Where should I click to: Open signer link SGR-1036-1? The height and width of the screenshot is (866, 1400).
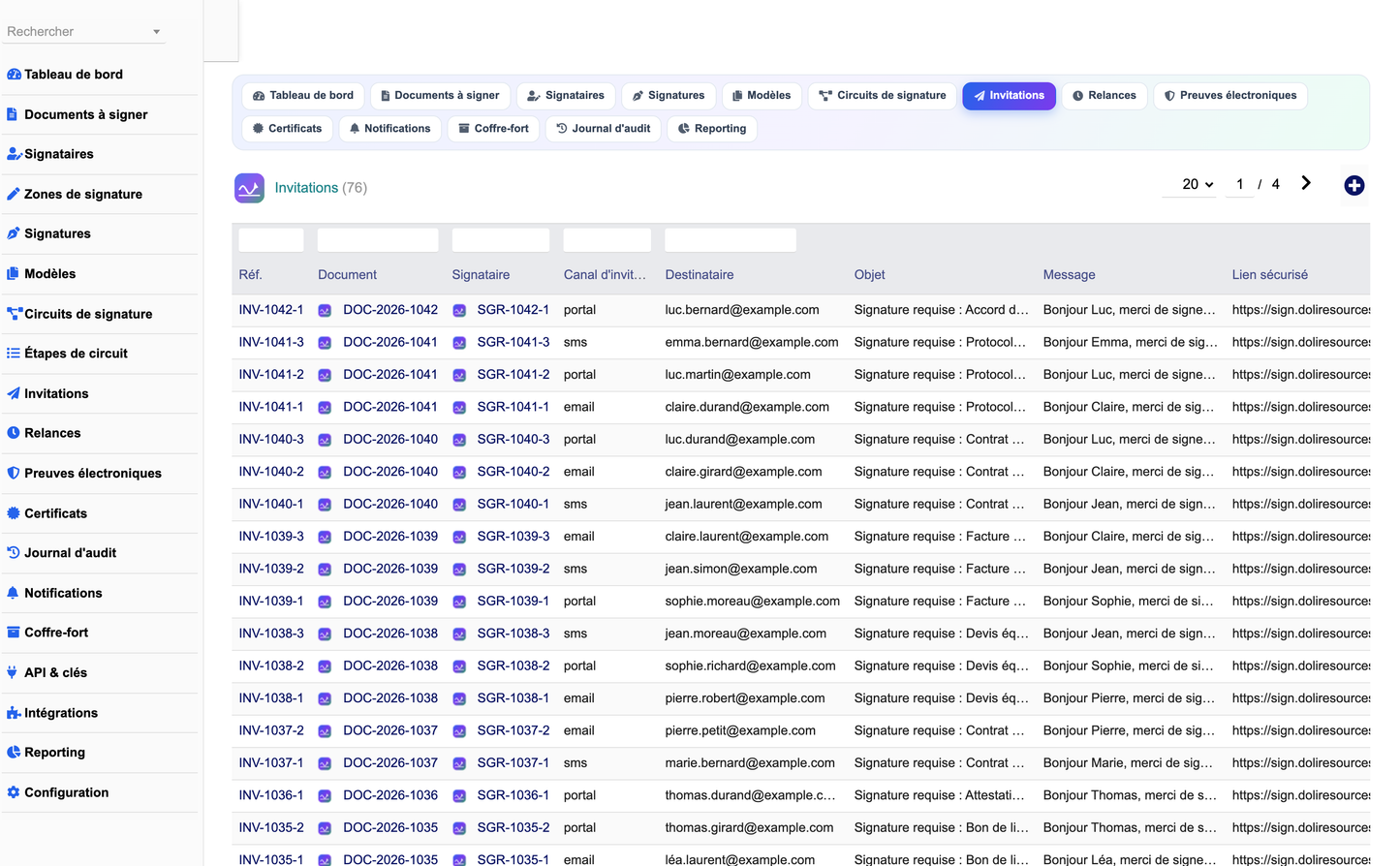tap(513, 795)
